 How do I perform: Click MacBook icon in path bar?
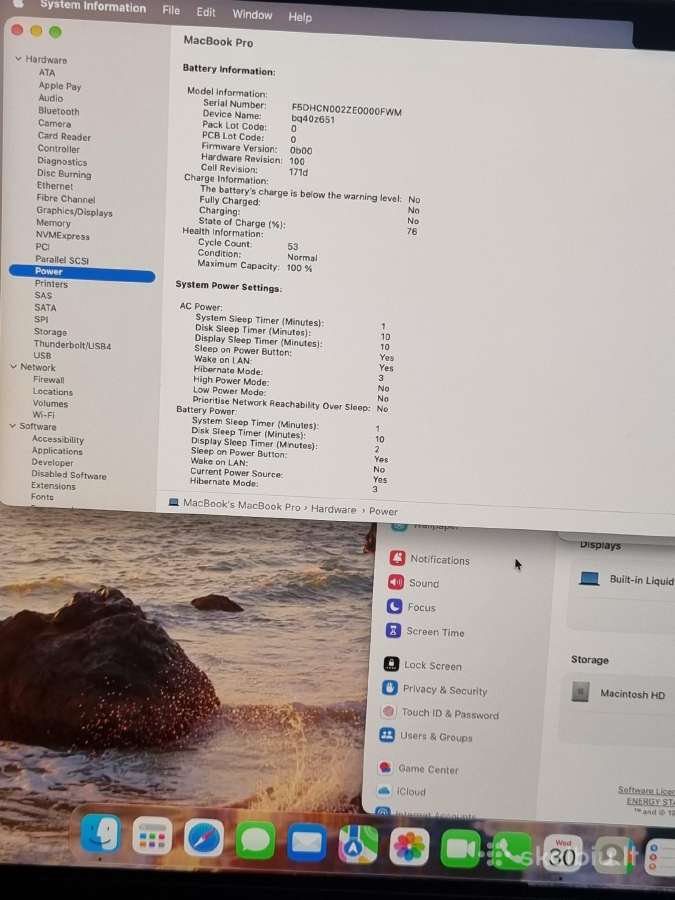tap(173, 502)
